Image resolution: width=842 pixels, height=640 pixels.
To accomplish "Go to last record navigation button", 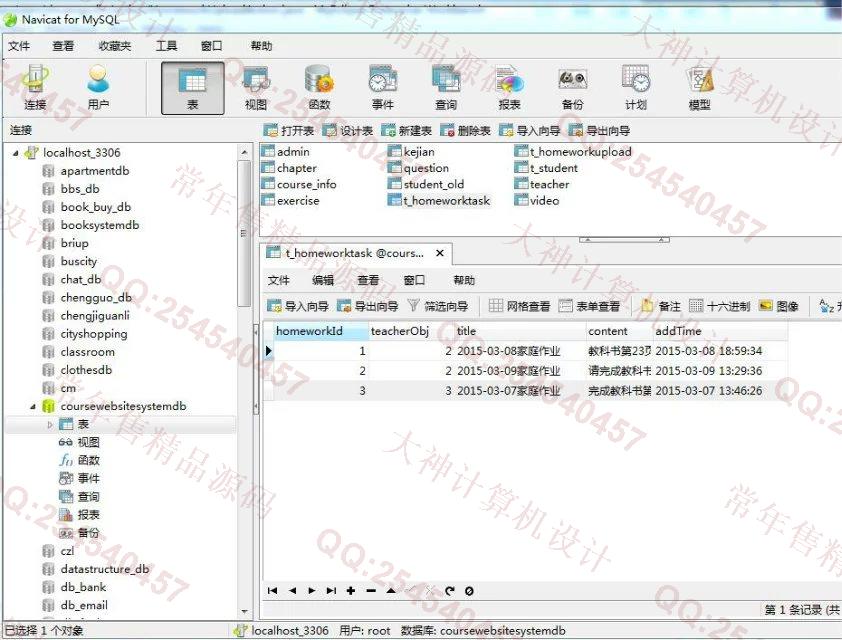I will (331, 591).
